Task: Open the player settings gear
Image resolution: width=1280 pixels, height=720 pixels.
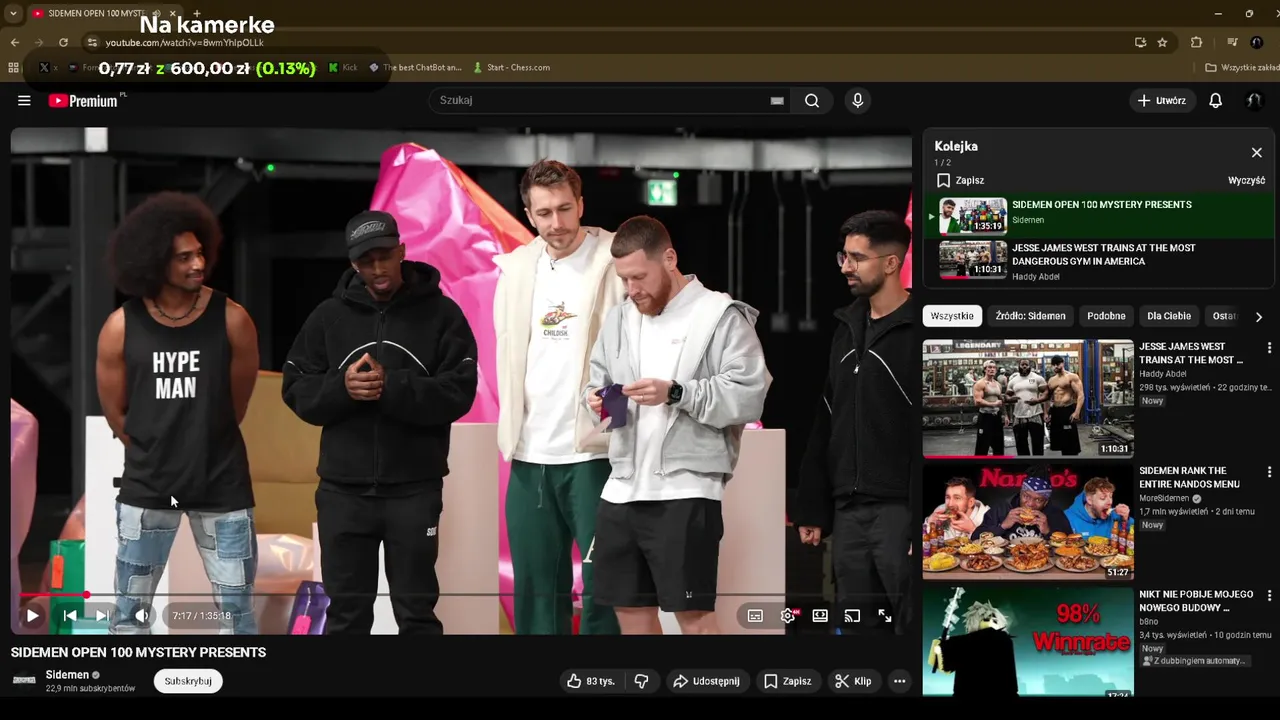Action: point(788,616)
